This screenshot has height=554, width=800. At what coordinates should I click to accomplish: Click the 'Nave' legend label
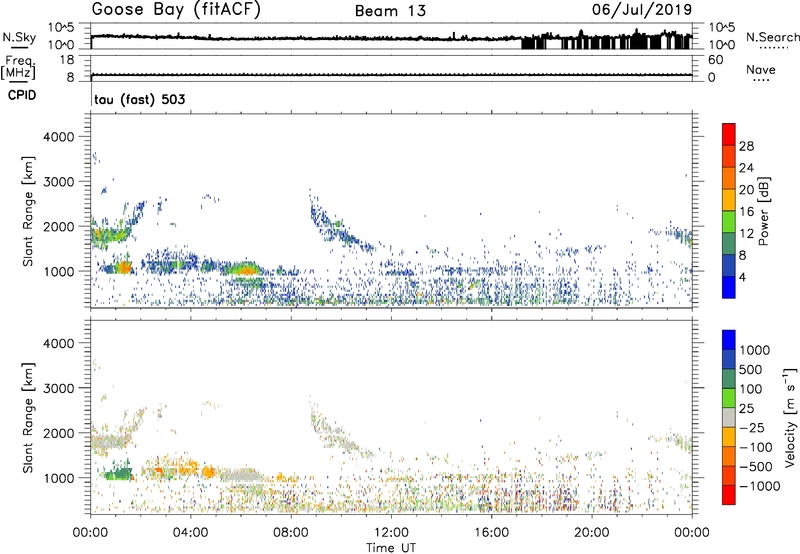(760, 70)
